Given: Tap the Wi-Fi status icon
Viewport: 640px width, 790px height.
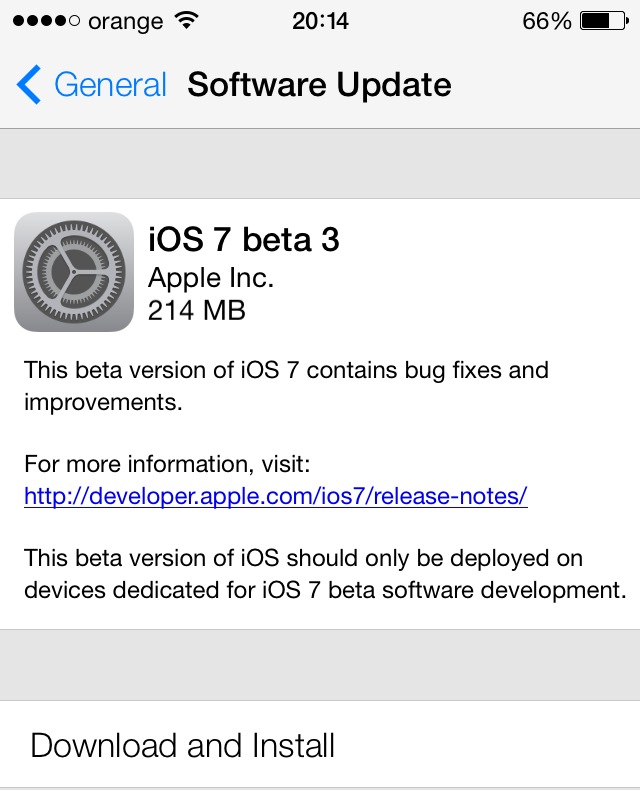Looking at the screenshot, I should [186, 21].
